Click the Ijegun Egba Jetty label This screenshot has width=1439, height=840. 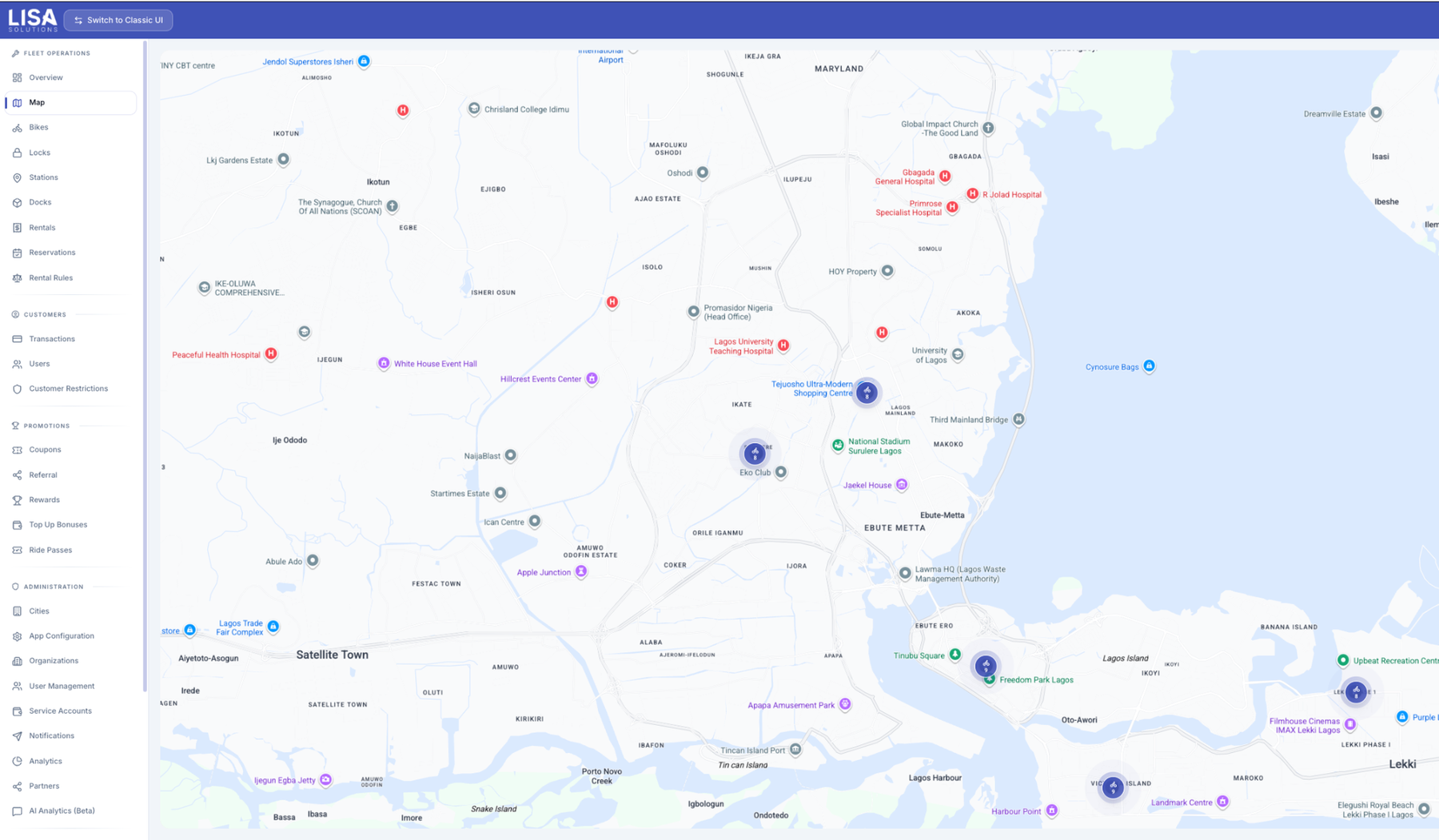[x=285, y=780]
